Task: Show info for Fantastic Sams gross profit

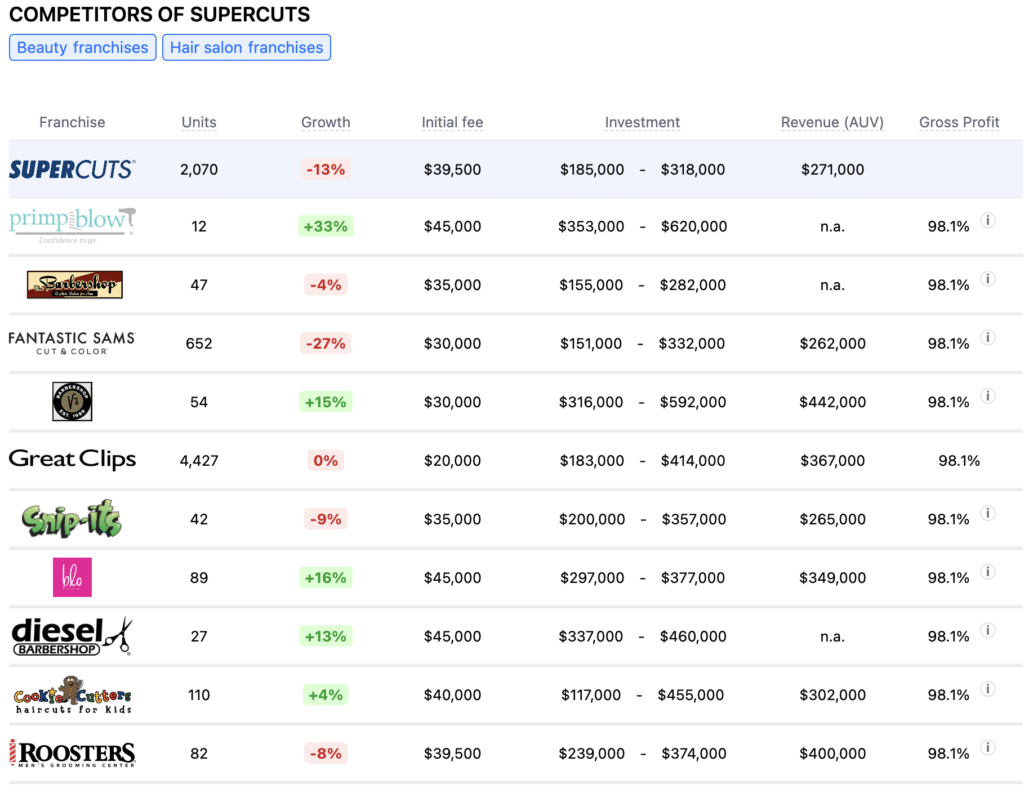Action: (988, 337)
